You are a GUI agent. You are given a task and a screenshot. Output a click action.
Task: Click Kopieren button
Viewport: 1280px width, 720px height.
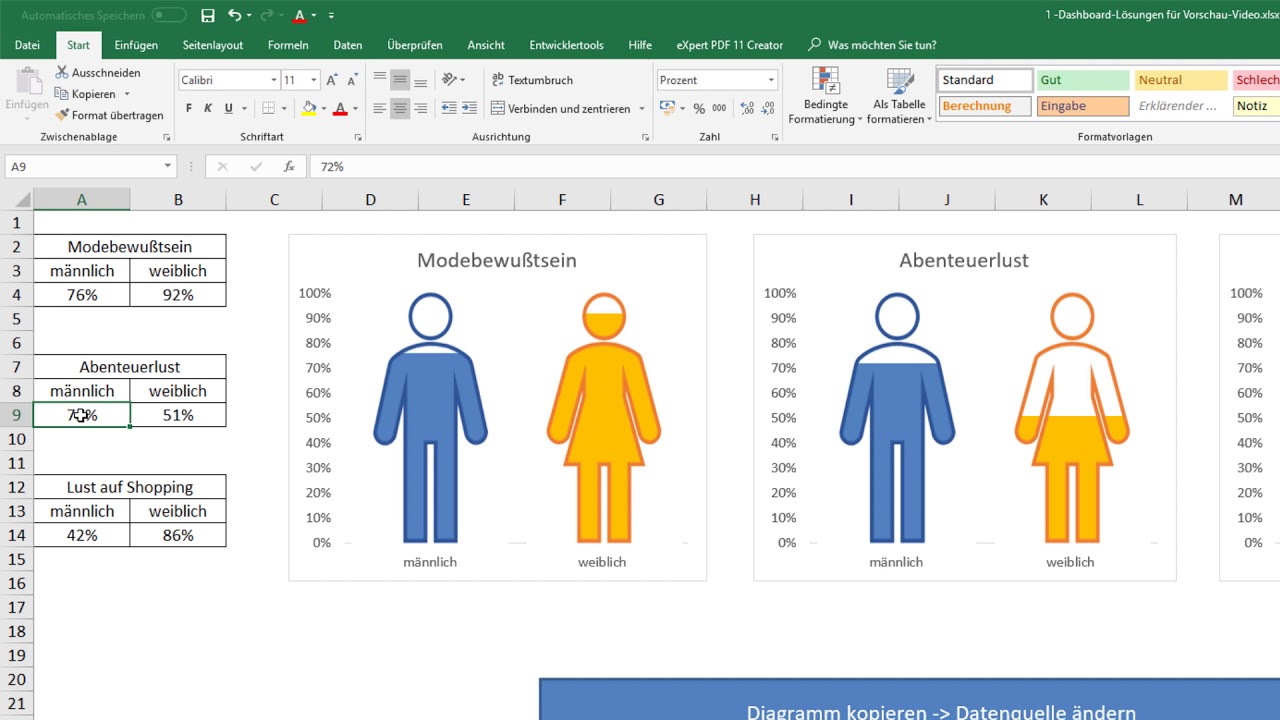pyautogui.click(x=86, y=94)
